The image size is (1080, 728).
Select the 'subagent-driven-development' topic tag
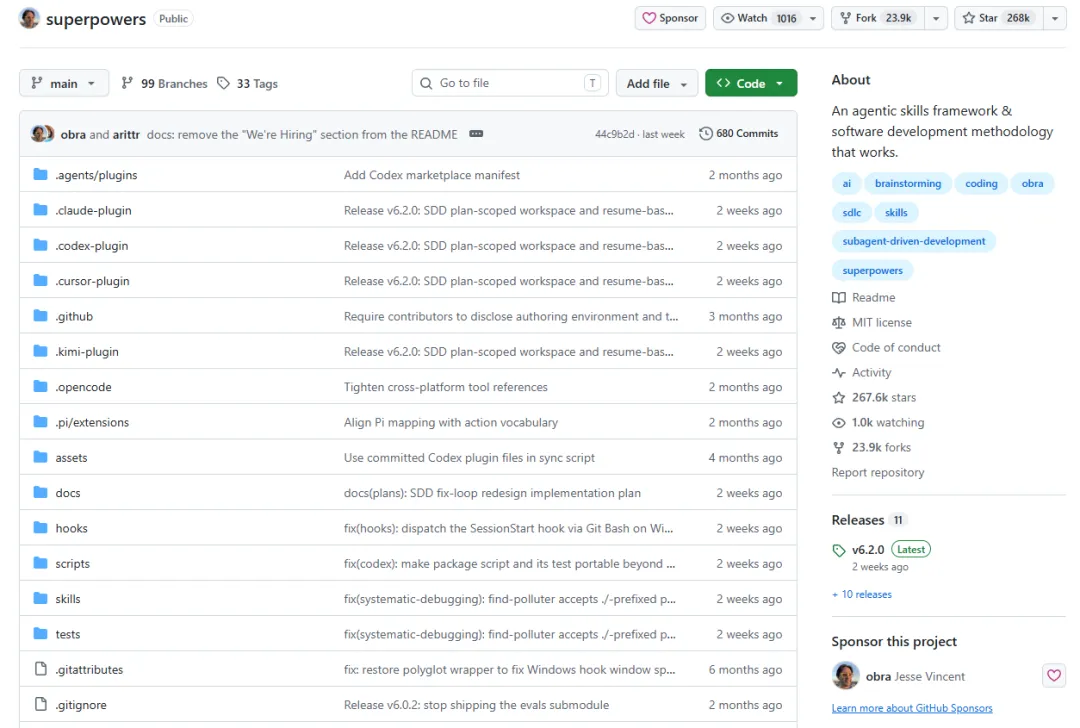click(913, 241)
